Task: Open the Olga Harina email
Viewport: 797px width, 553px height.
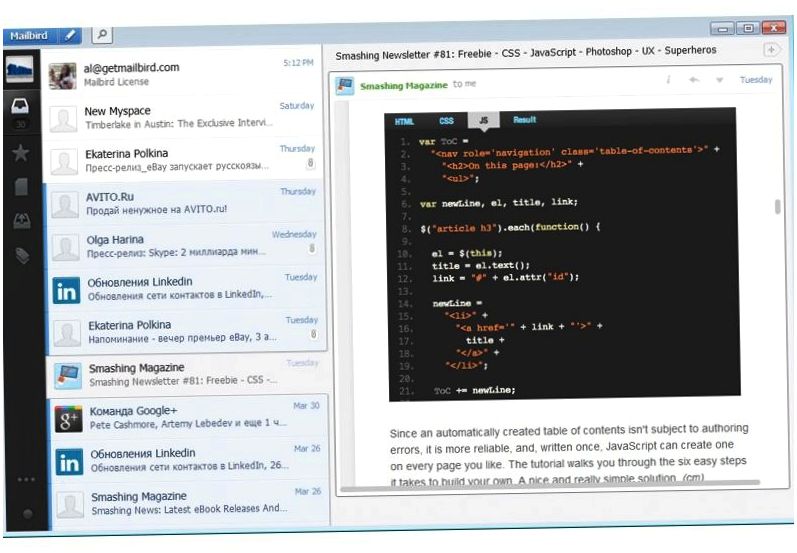Action: coord(186,245)
